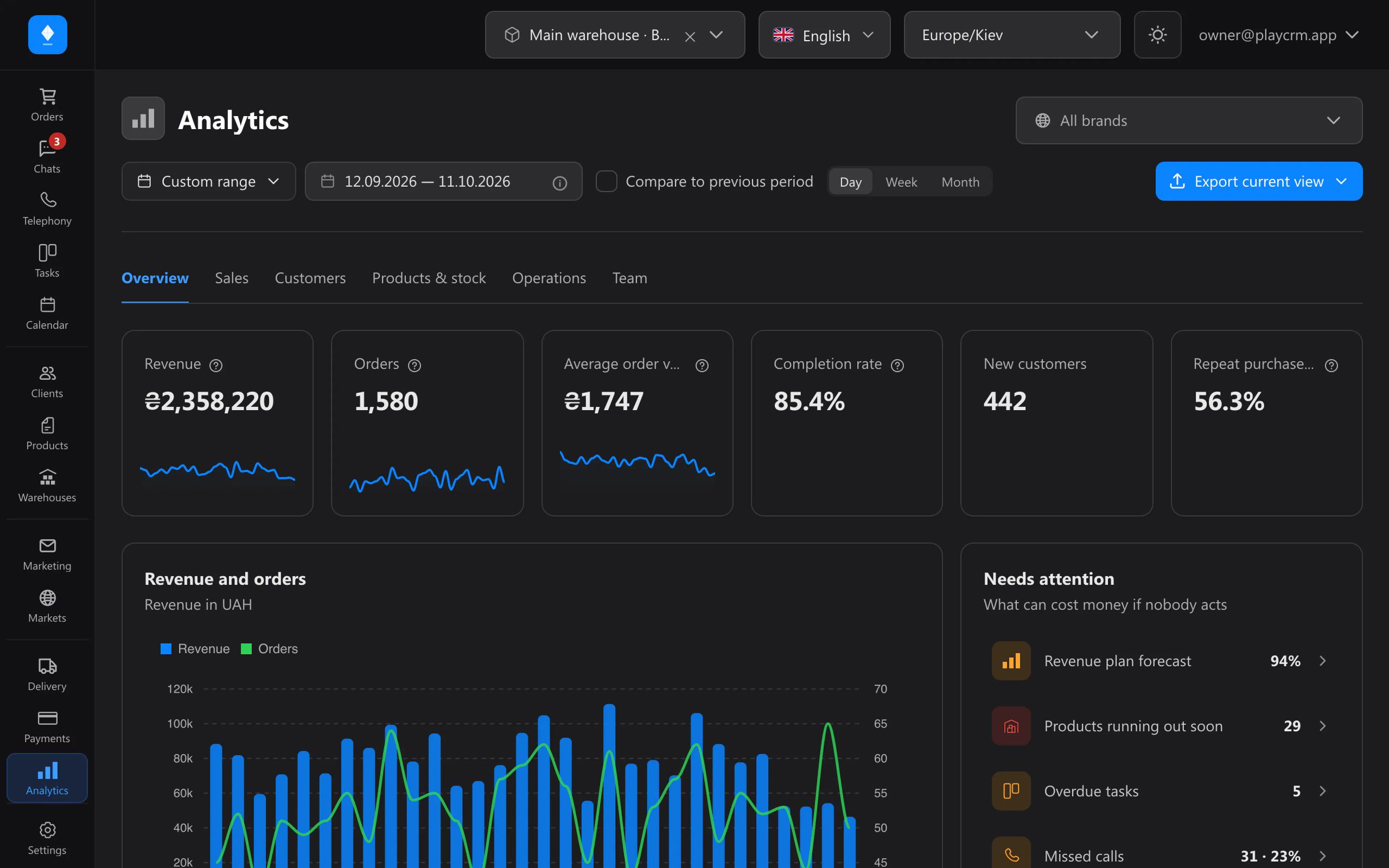Open Payments card icon
Image resolution: width=1389 pixels, height=868 pixels.
pyautogui.click(x=47, y=727)
